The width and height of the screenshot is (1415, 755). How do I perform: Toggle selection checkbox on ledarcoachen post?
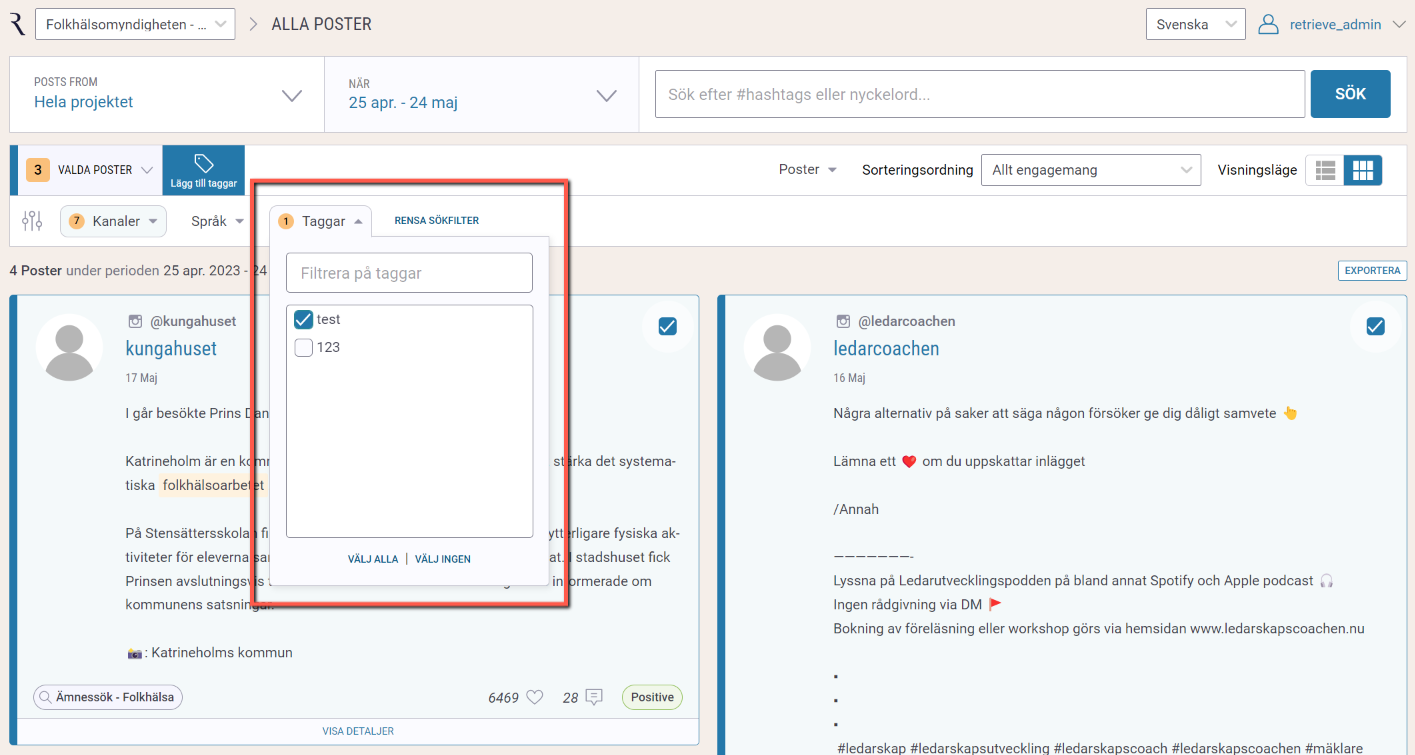coord(1376,326)
